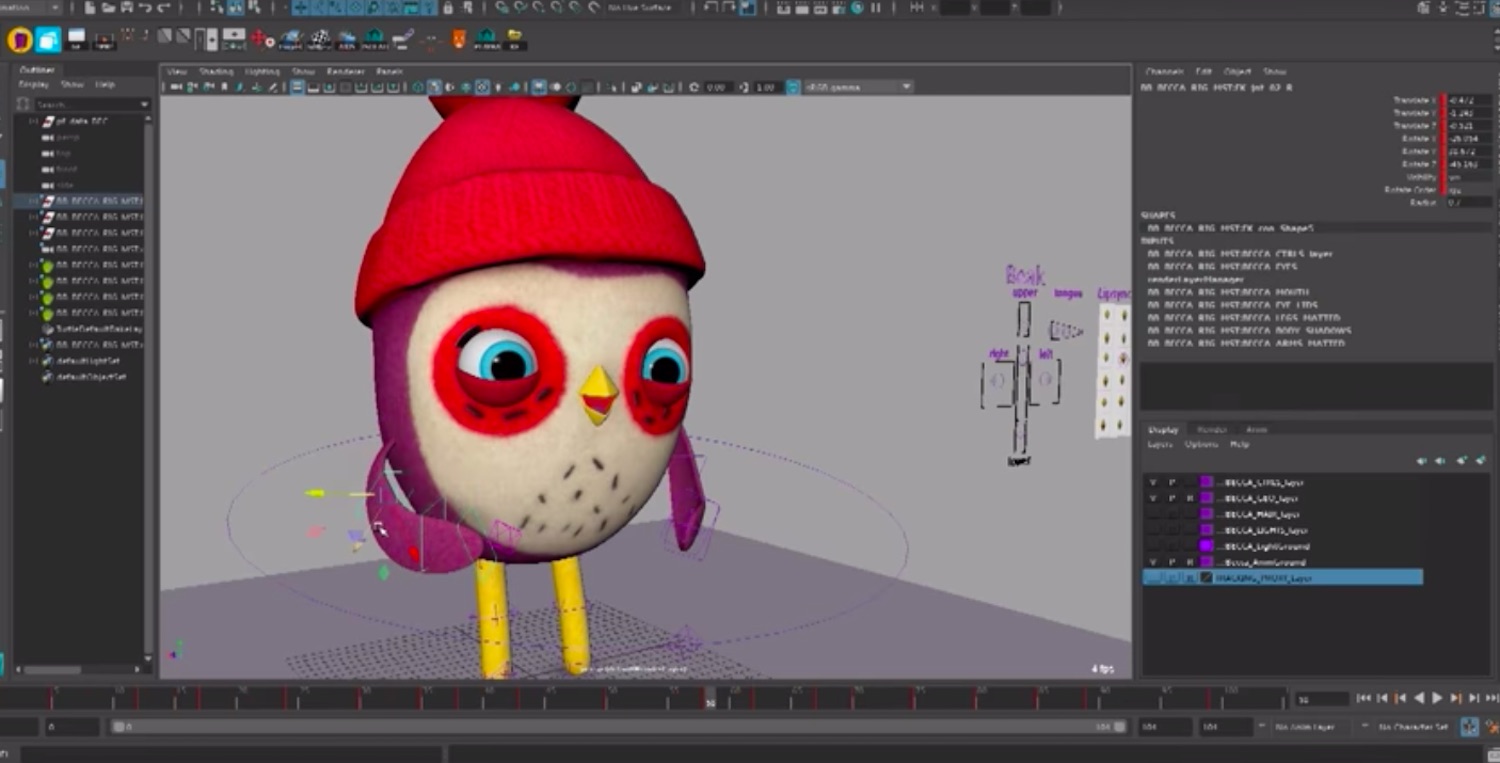Click the orange fox-face shelf icon
Image resolution: width=1500 pixels, height=763 pixels.
click(x=459, y=40)
